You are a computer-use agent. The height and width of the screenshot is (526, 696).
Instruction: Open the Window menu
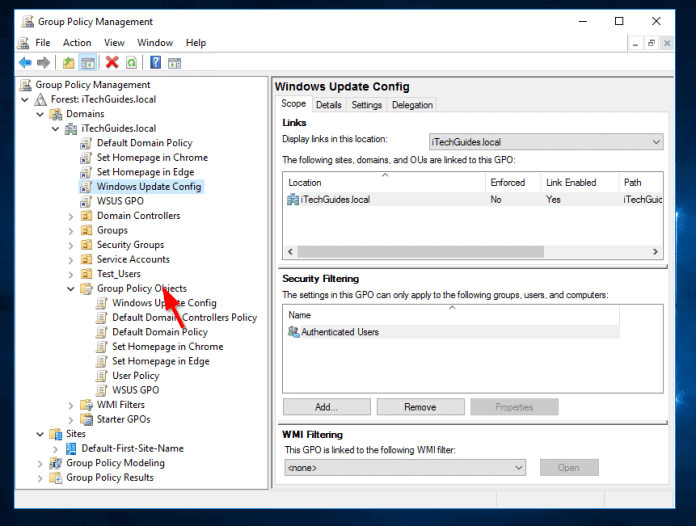pyautogui.click(x=155, y=43)
